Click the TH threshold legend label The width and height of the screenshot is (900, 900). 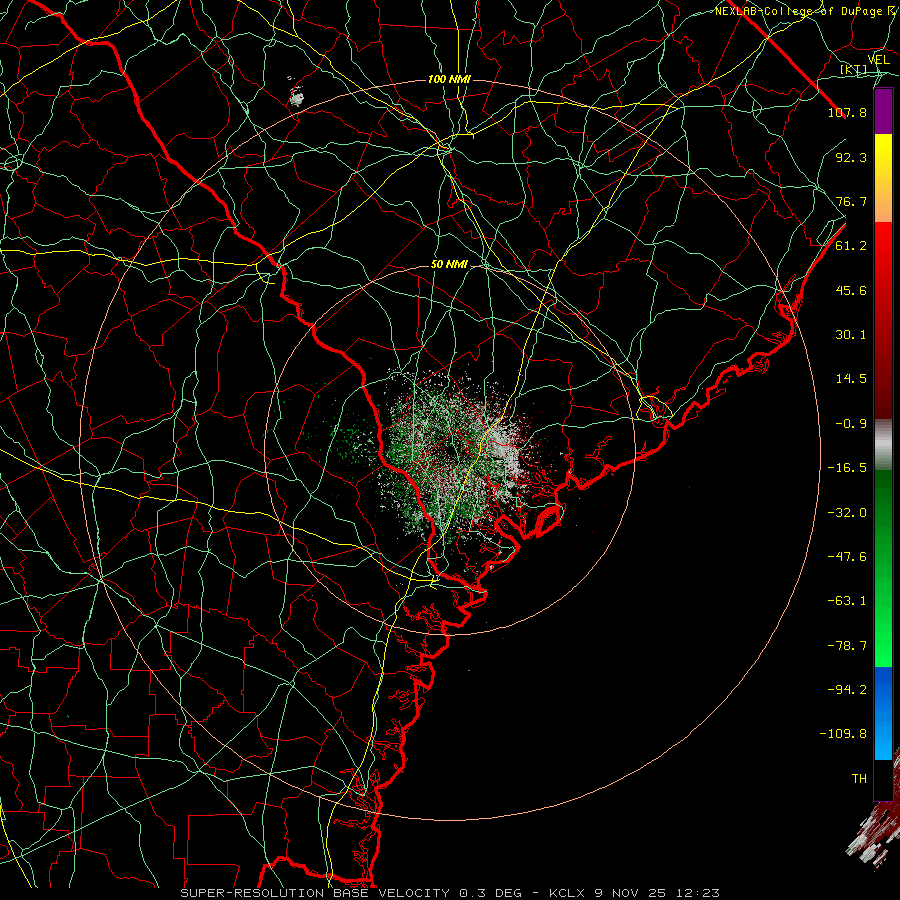click(859, 778)
